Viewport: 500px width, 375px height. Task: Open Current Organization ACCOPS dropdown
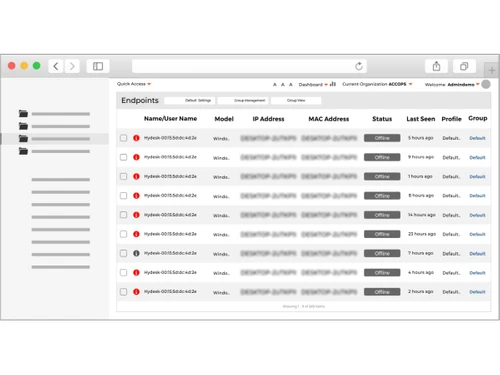pyautogui.click(x=377, y=84)
